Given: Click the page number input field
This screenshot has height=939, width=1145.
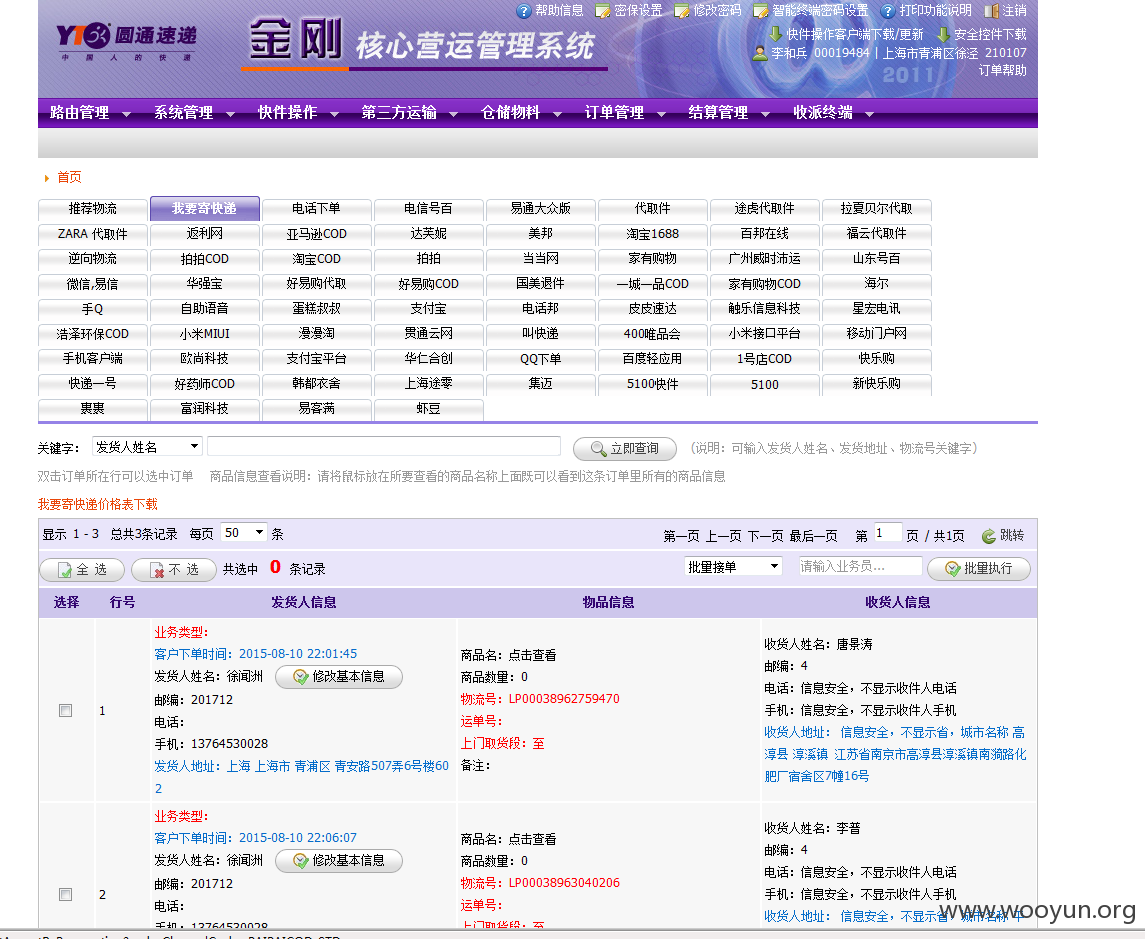Looking at the screenshot, I should tap(888, 534).
